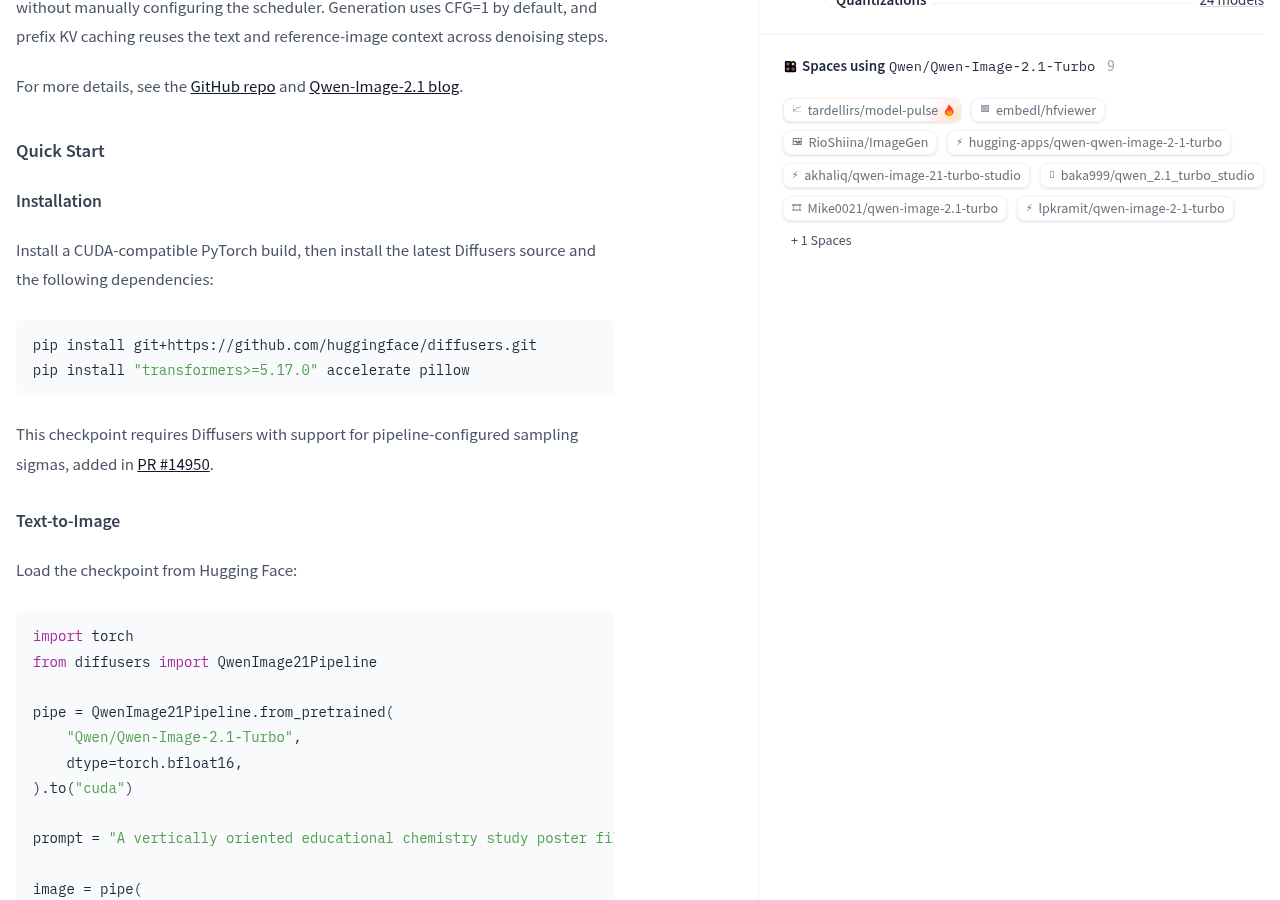Image resolution: width=1280 pixels, height=900 pixels.
Task: Click the '24 models' quantizations link
Action: point(1232,3)
